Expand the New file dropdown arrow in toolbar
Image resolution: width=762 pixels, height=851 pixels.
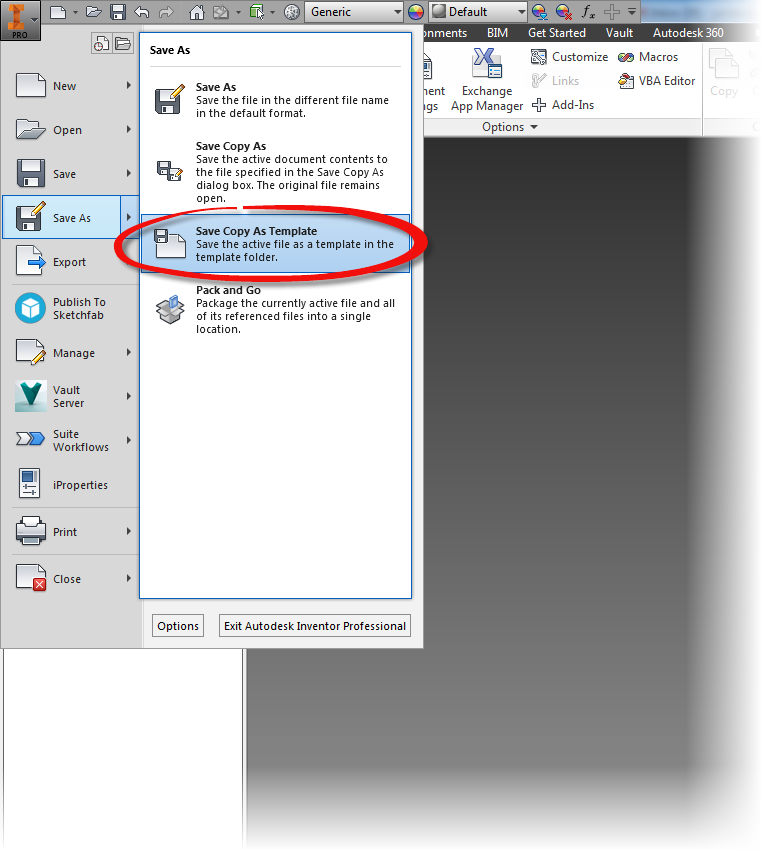coord(75,12)
